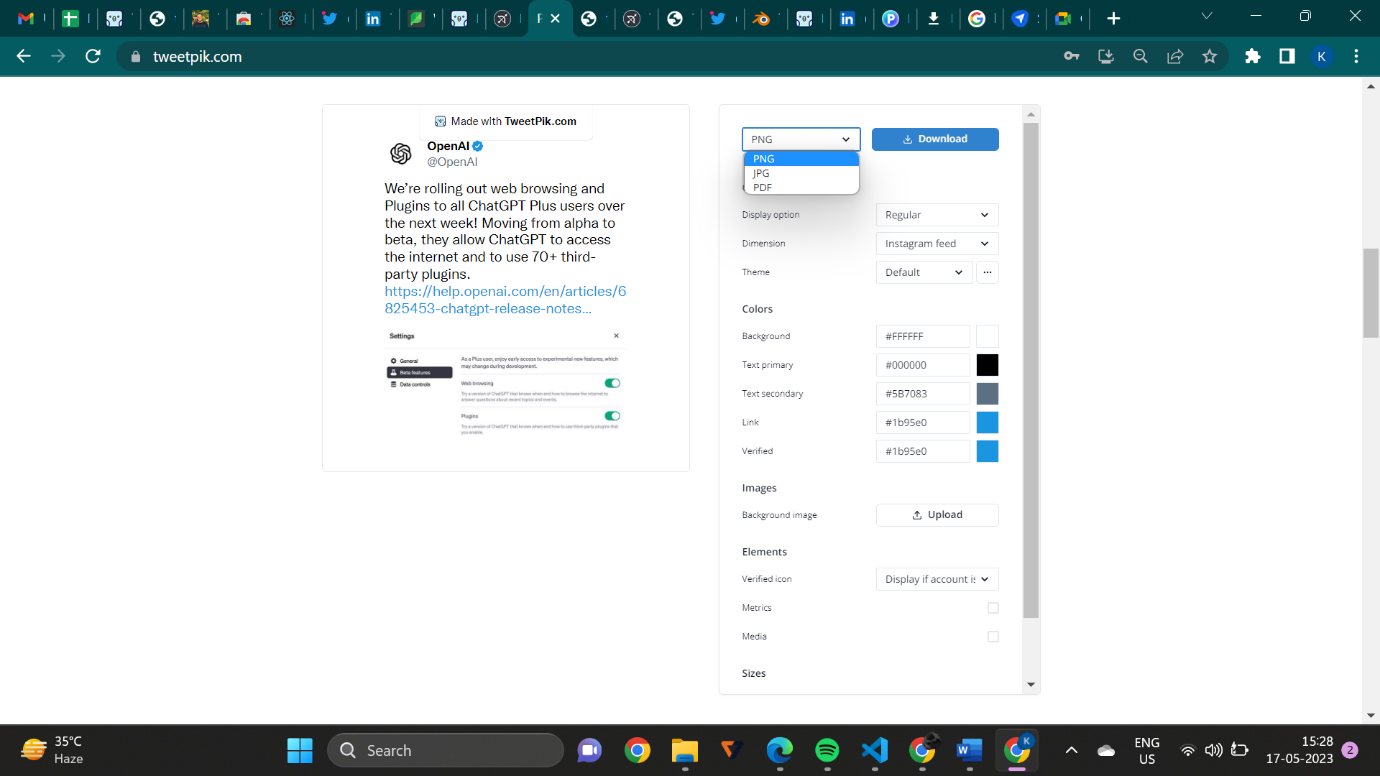Image resolution: width=1380 pixels, height=776 pixels.
Task: Open the gray Text secondary swatch
Action: 987,394
